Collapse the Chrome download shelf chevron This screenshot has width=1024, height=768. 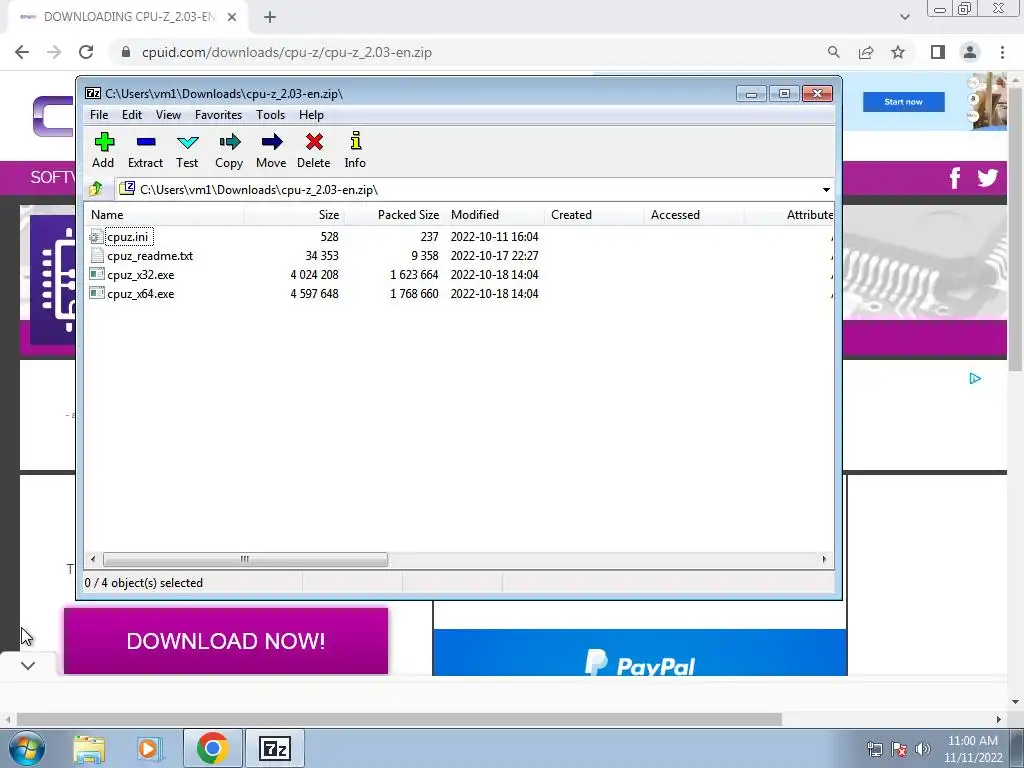[28, 665]
